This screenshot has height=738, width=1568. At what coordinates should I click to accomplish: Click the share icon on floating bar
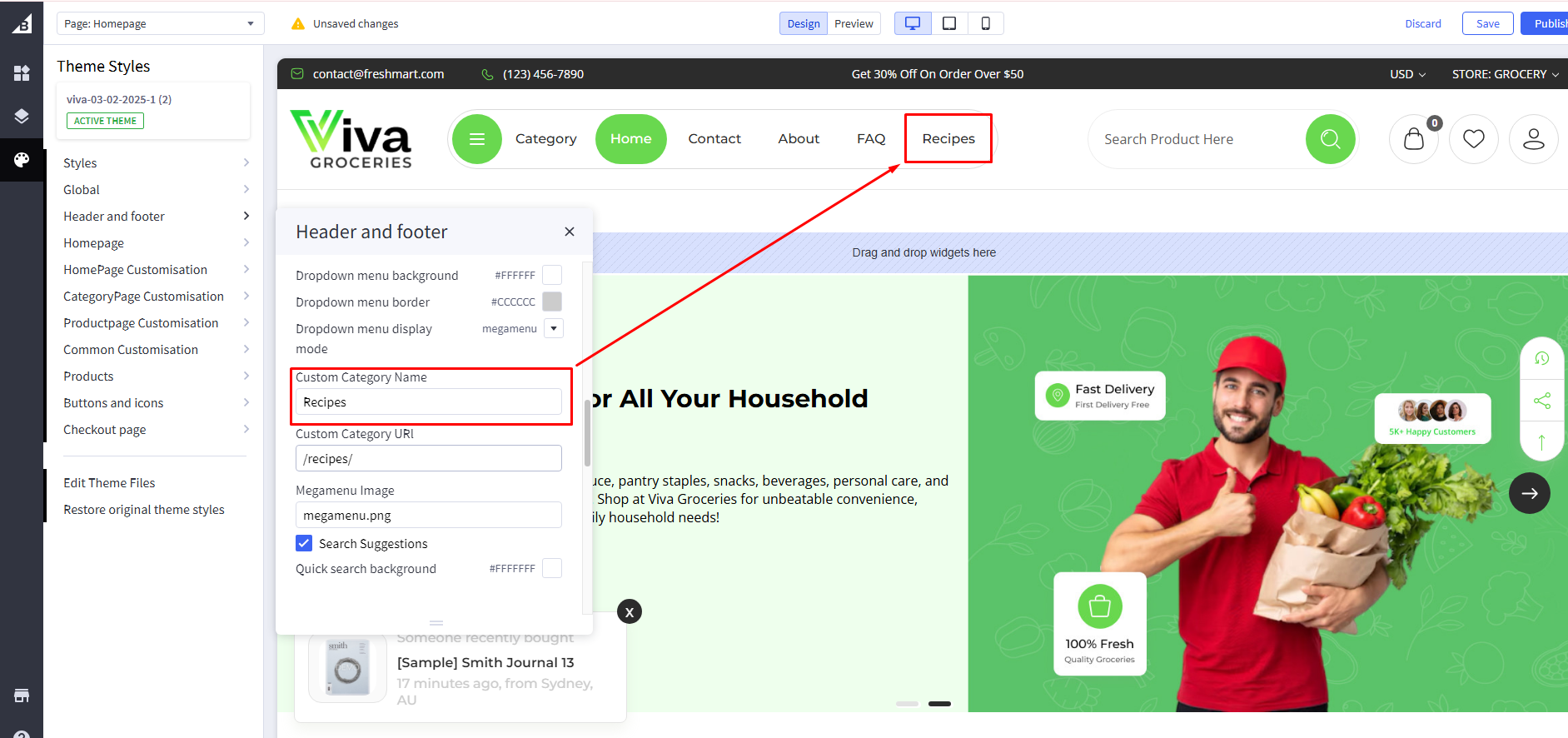click(1542, 401)
